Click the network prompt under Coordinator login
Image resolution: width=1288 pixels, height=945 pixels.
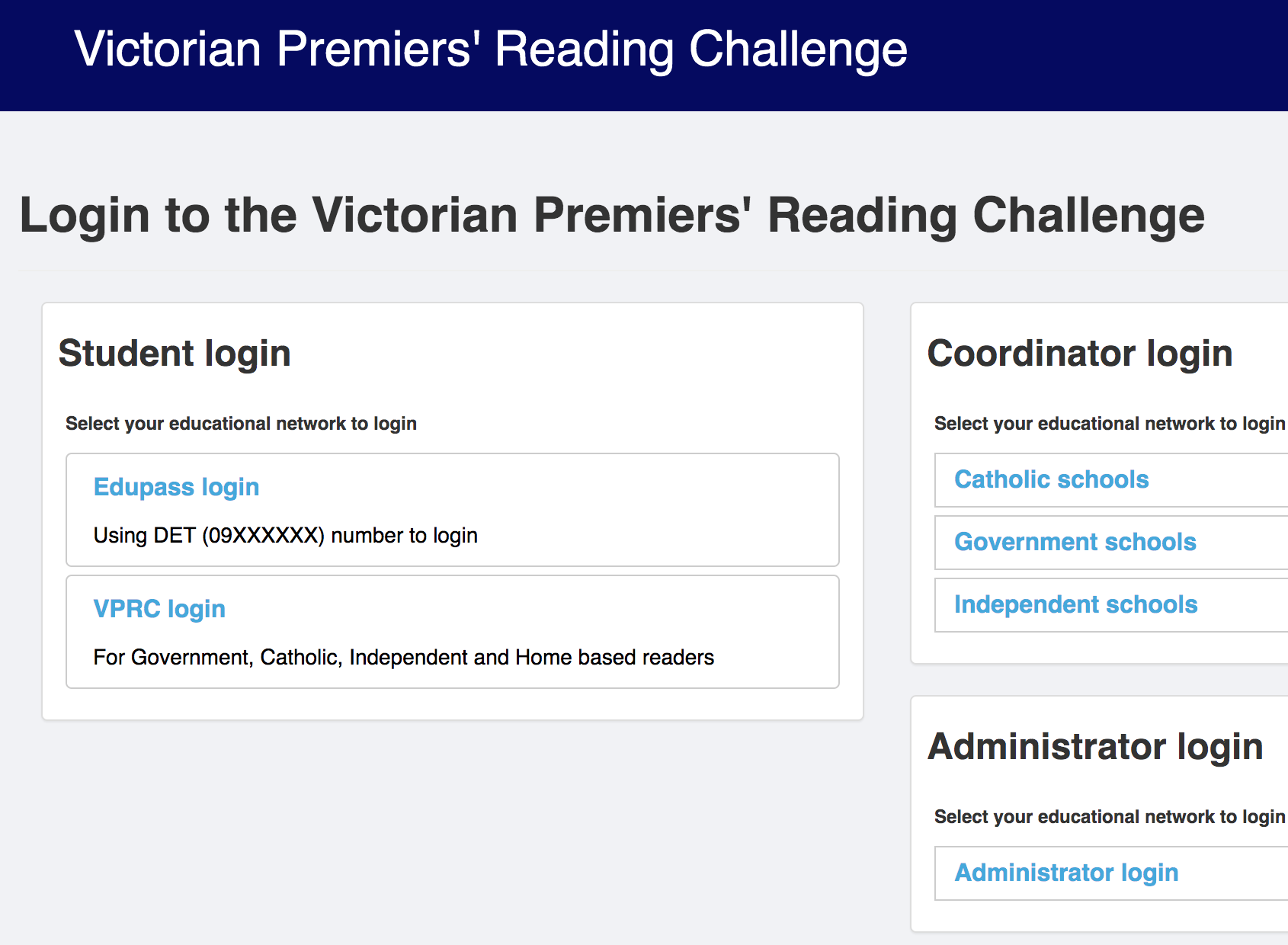[1109, 424]
